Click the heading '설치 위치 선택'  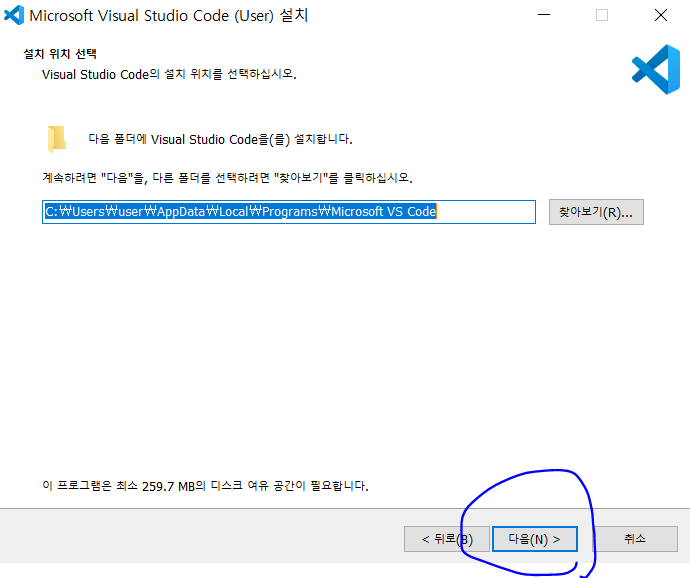(60, 54)
